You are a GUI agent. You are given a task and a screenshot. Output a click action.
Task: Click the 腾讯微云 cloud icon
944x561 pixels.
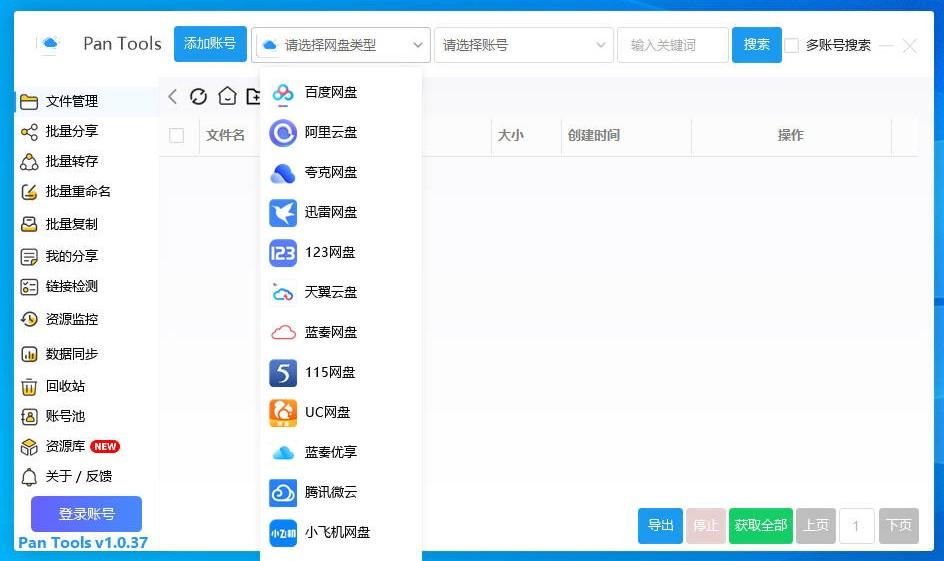[283, 492]
